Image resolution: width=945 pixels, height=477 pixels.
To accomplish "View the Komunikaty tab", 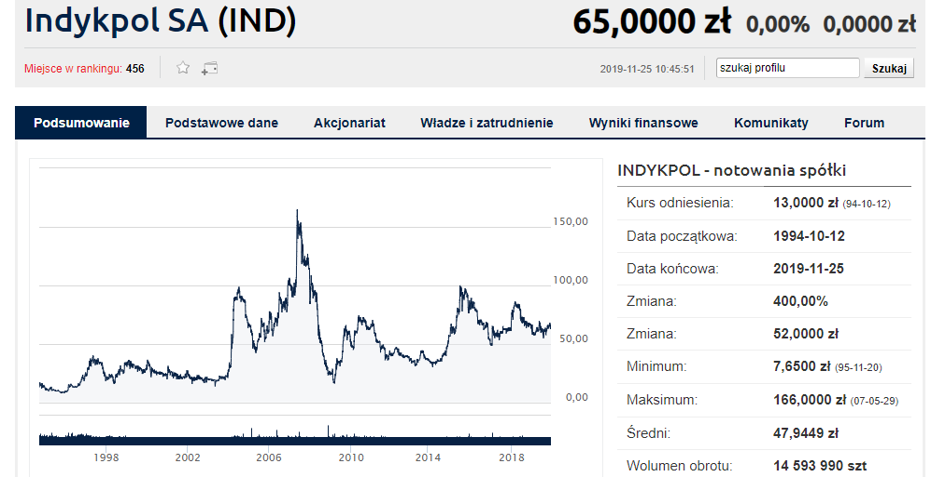I will [771, 123].
